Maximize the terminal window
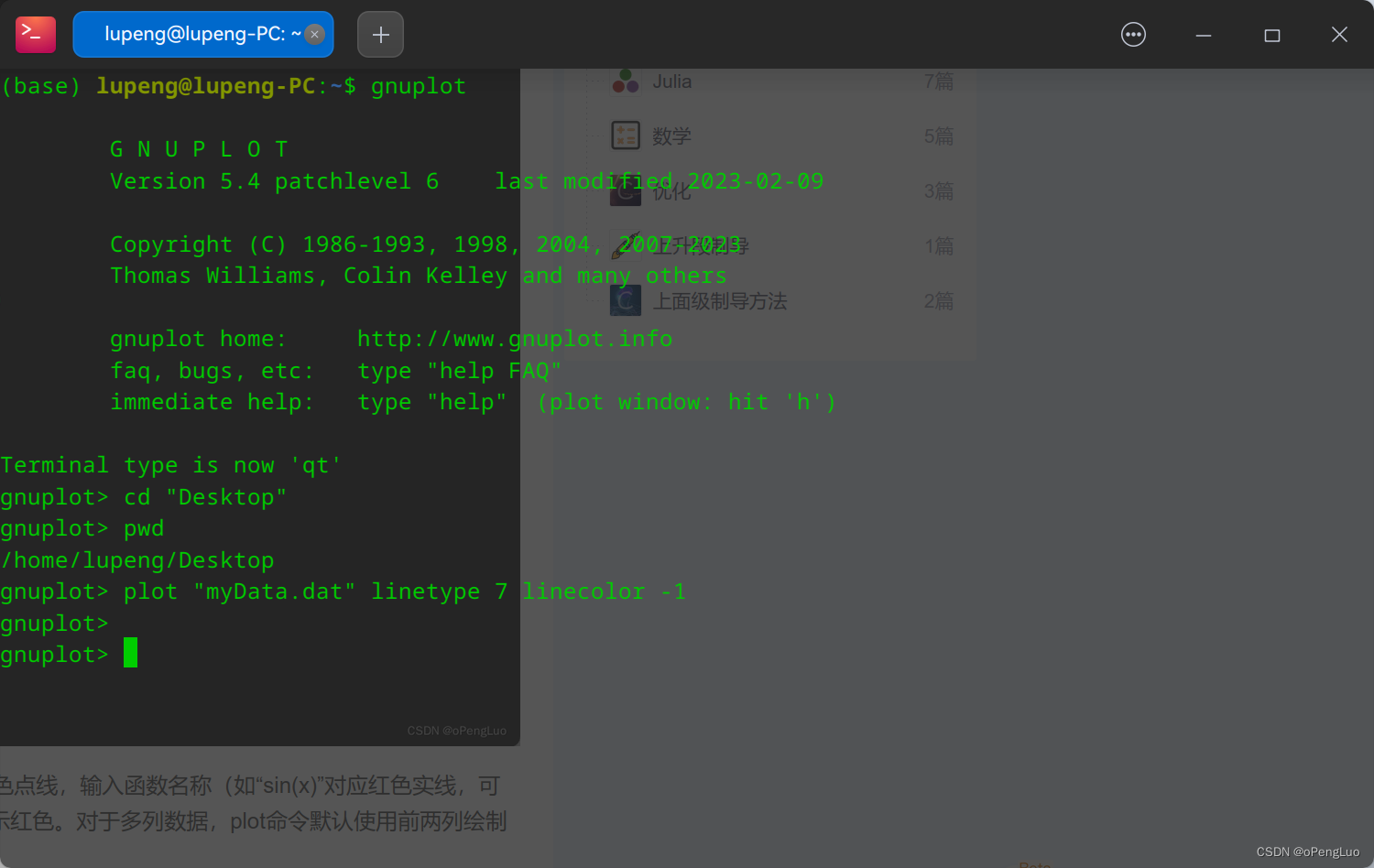This screenshot has height=868, width=1374. click(x=1271, y=35)
